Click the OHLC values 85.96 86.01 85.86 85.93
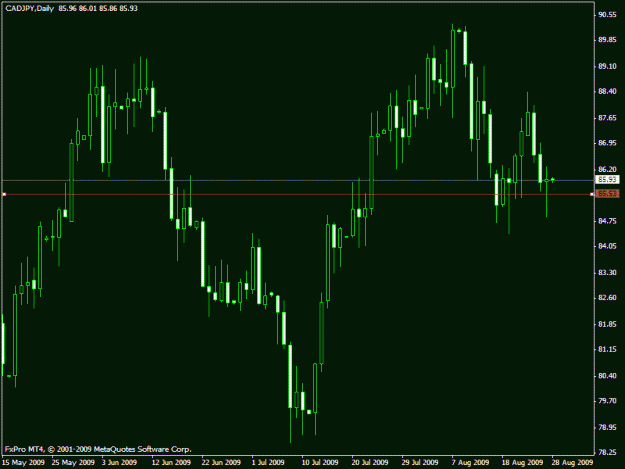 98,8
